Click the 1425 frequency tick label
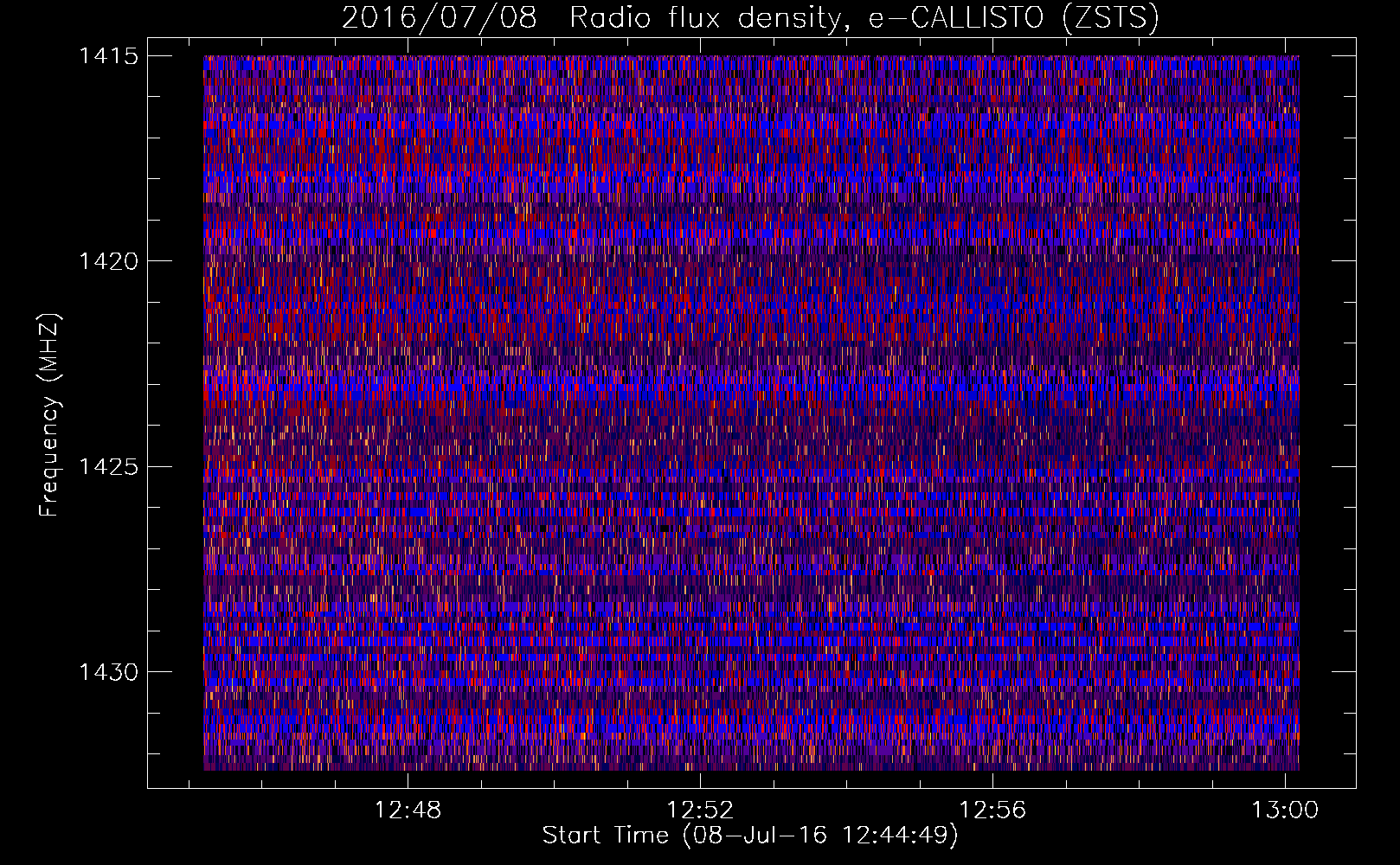 pyautogui.click(x=108, y=467)
